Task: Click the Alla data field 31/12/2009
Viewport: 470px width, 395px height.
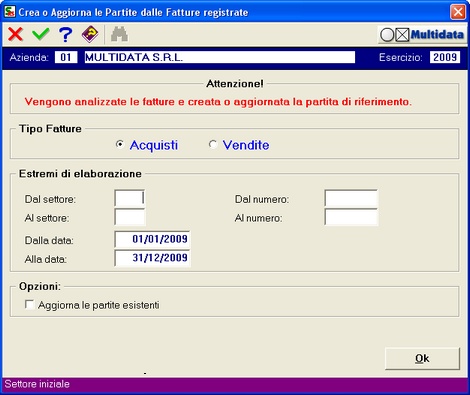Action: (x=152, y=258)
